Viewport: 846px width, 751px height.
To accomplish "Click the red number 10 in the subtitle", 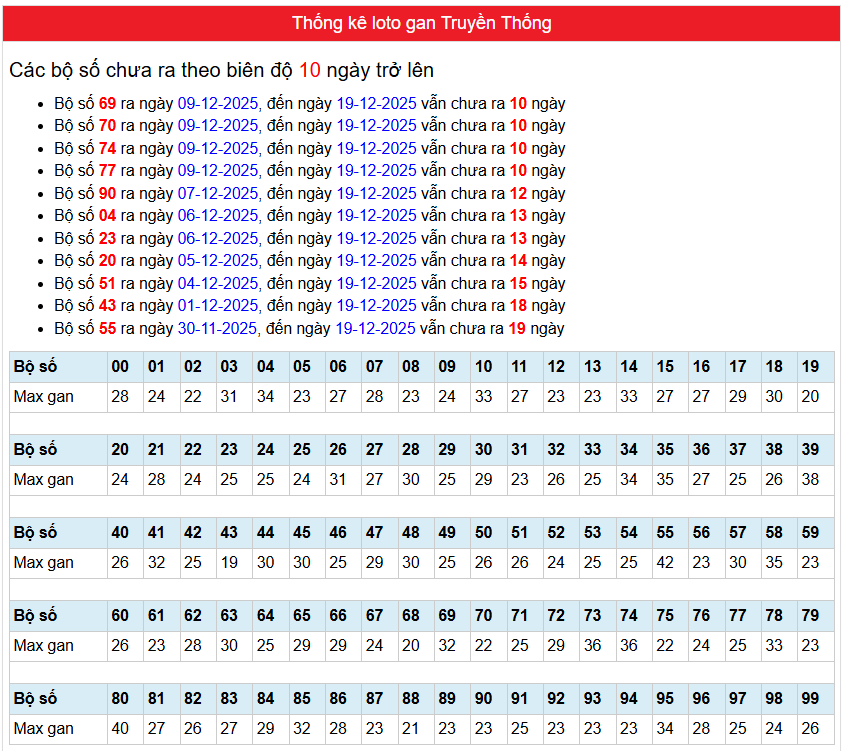I will 310,70.
